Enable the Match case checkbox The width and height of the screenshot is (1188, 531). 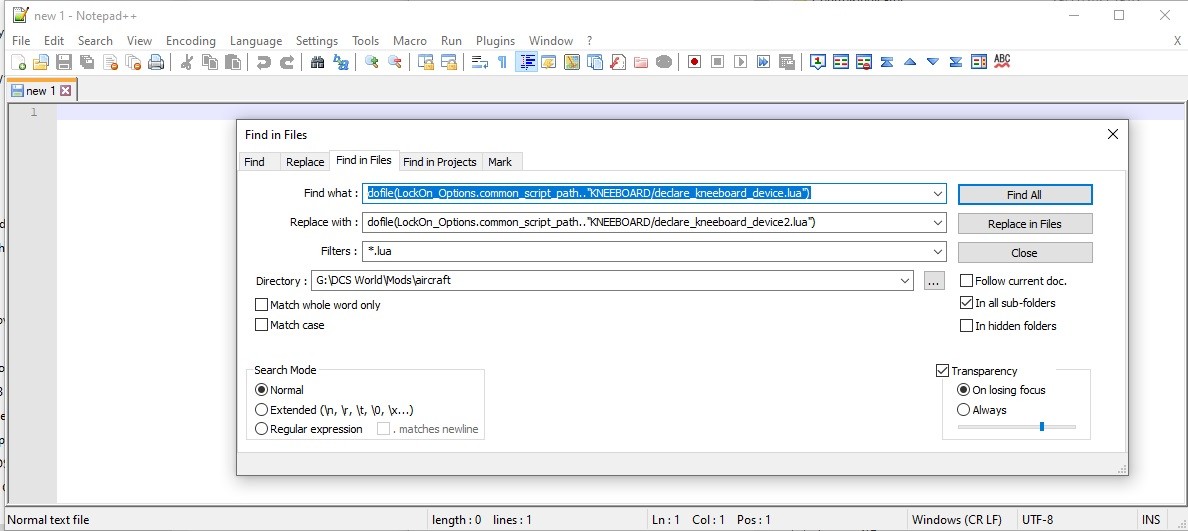(x=261, y=325)
